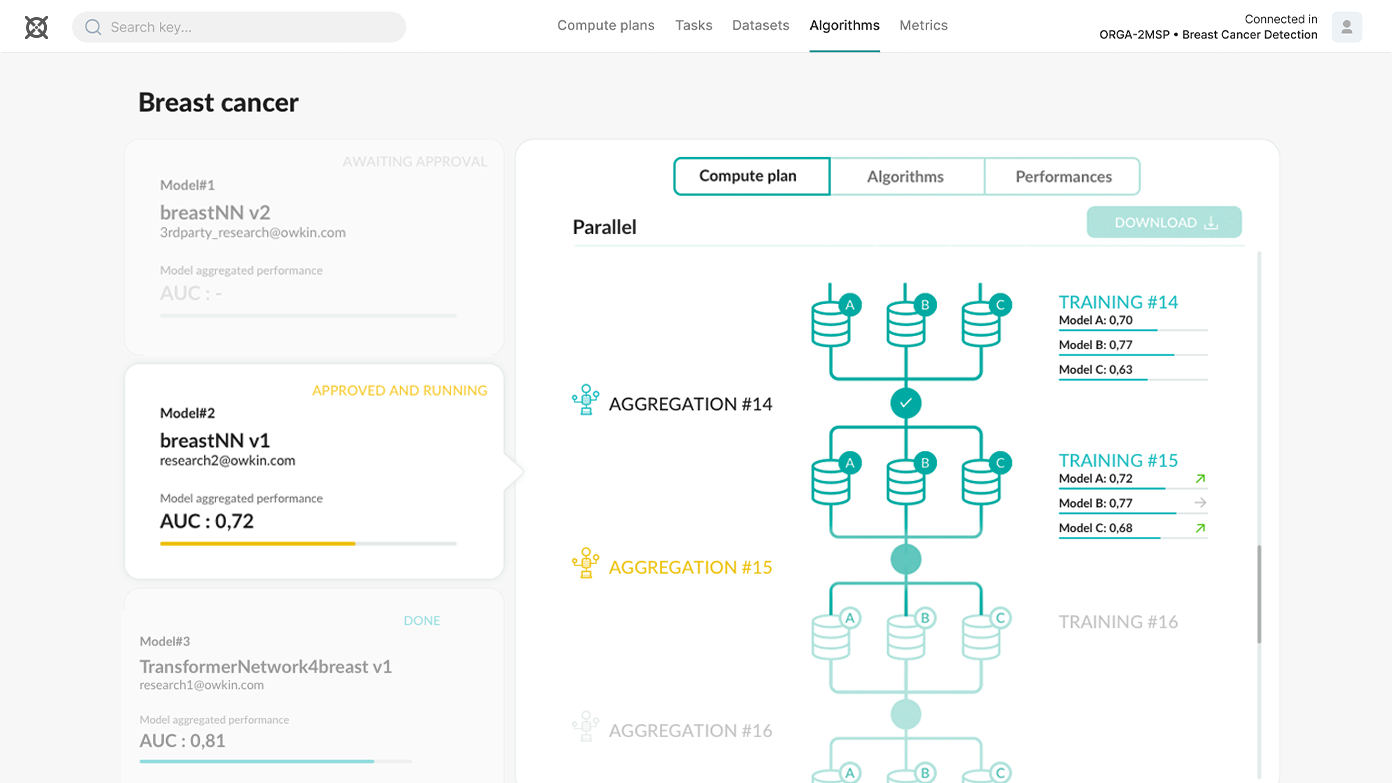
Task: Click the Aggregation #16 circle node
Action: pyautogui.click(x=906, y=715)
